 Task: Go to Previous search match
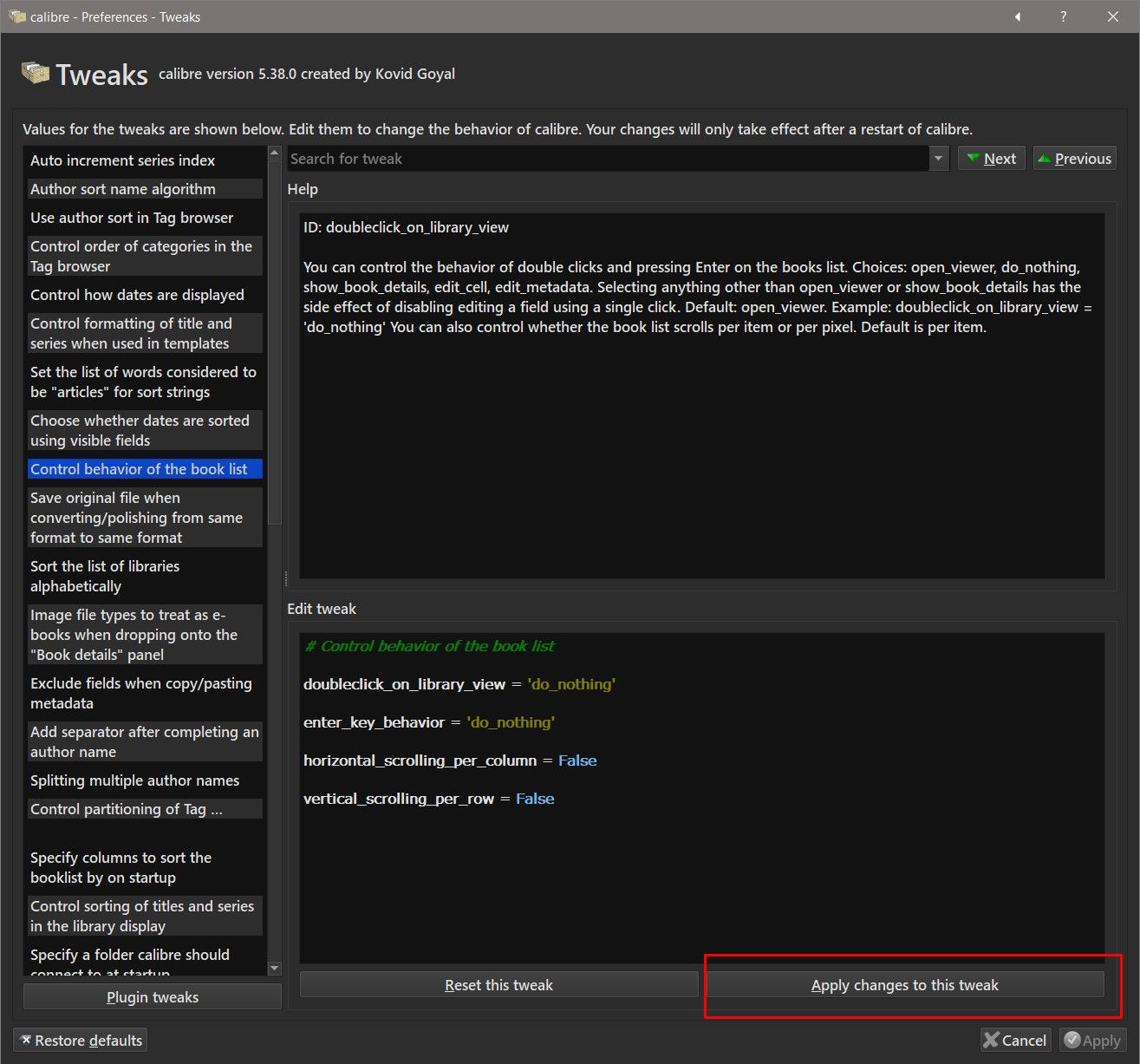pos(1075,159)
